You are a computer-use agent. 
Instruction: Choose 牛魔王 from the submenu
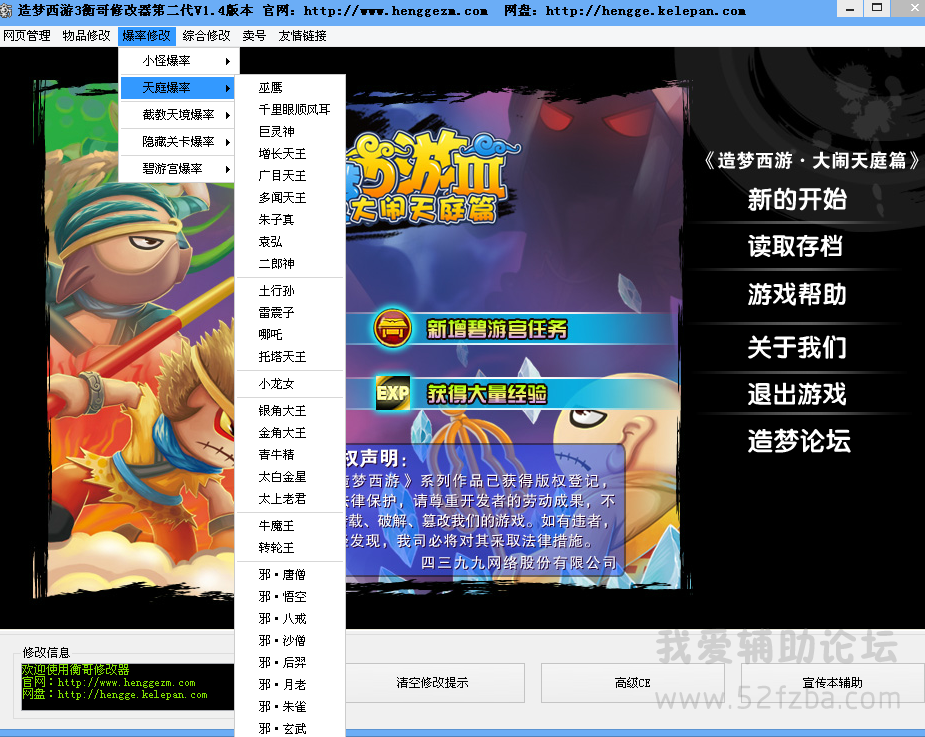[x=290, y=526]
